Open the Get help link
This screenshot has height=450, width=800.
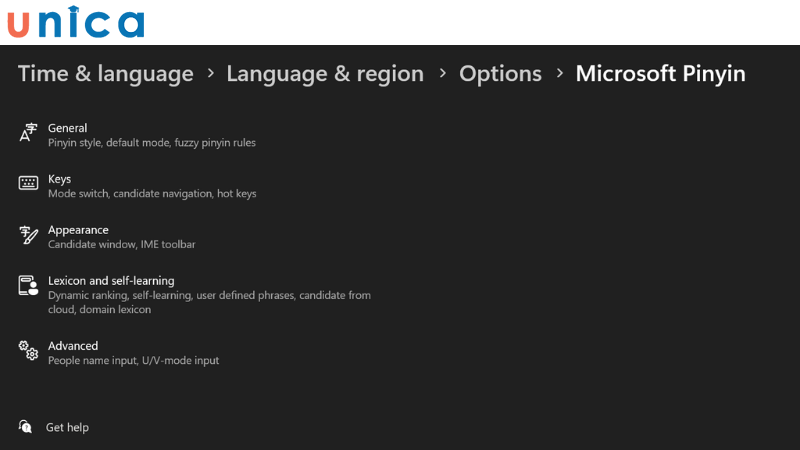67,427
